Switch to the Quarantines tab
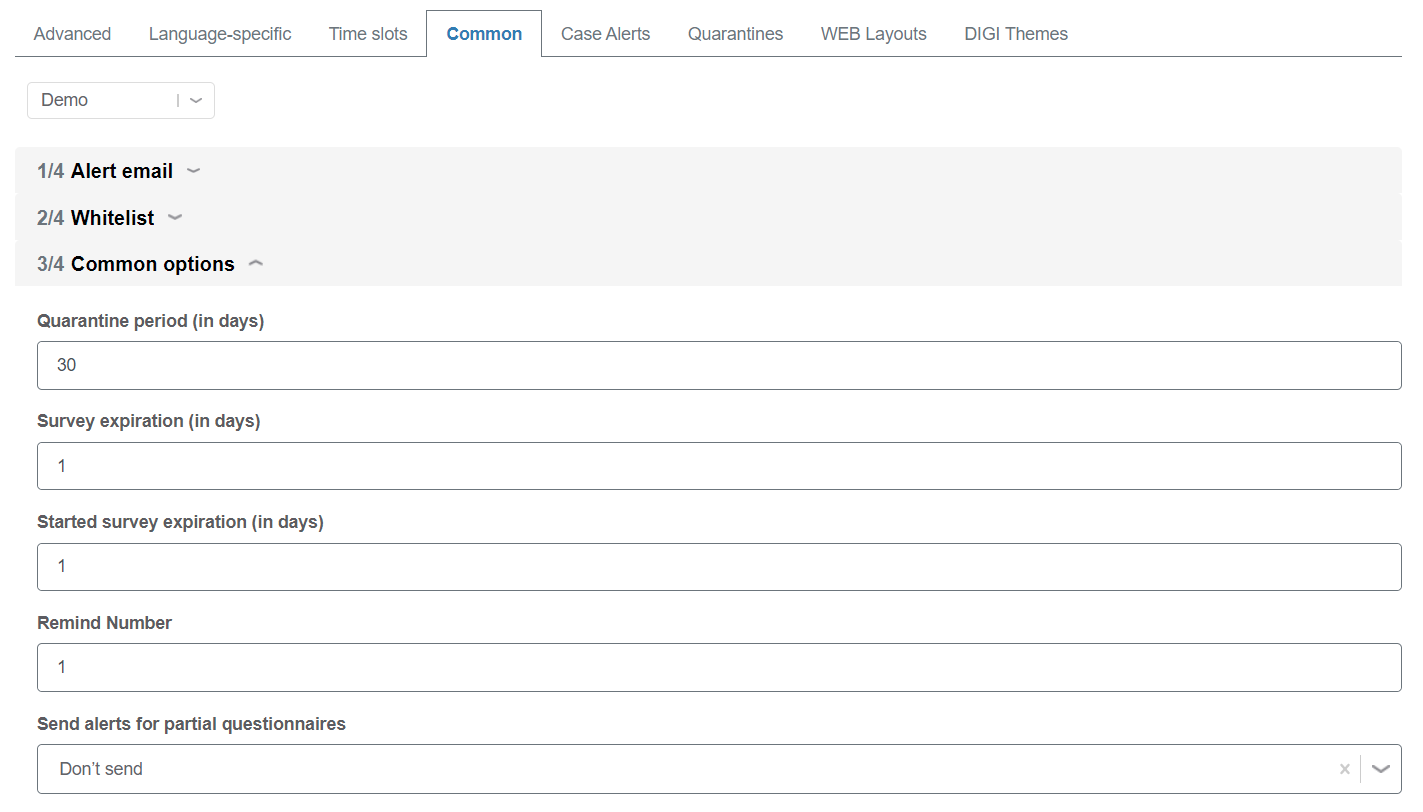 pos(735,34)
